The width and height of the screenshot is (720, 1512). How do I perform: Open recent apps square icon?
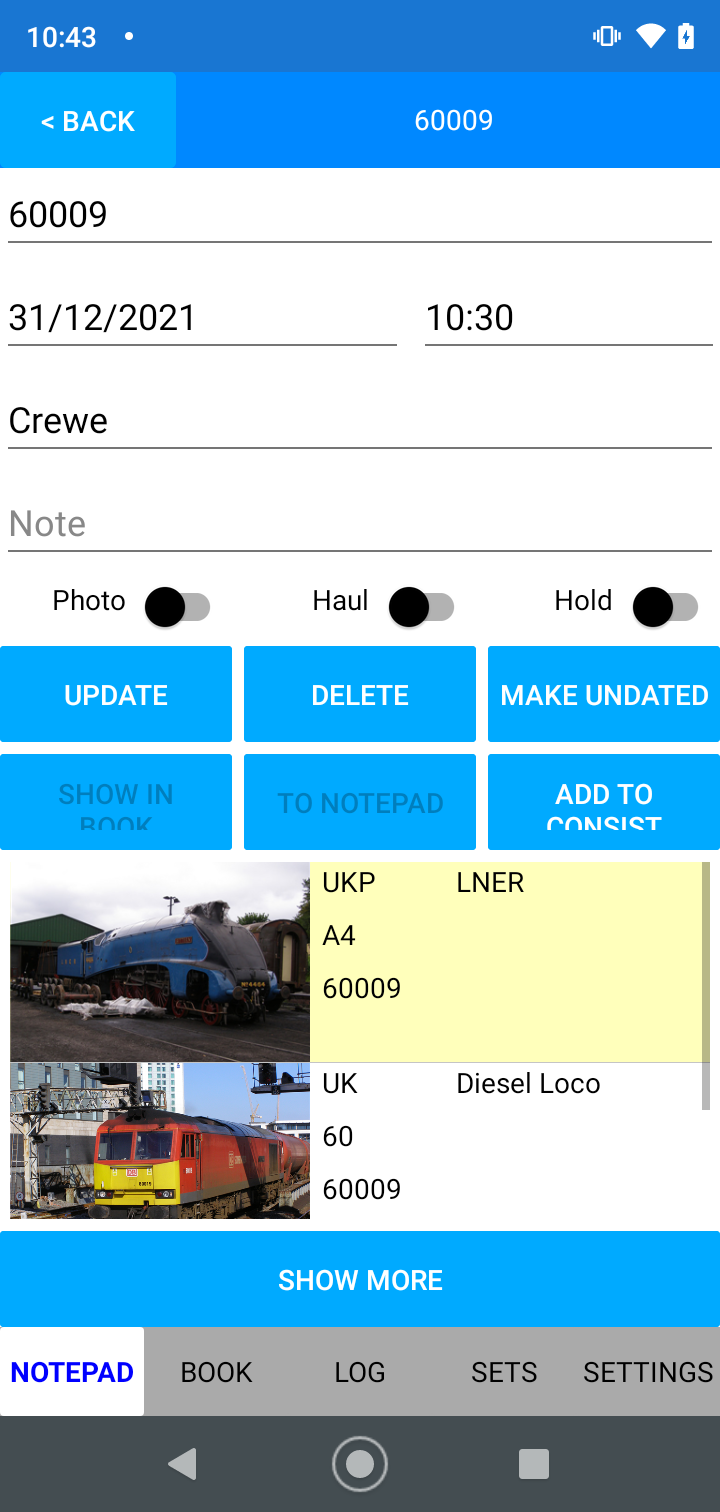[534, 1464]
